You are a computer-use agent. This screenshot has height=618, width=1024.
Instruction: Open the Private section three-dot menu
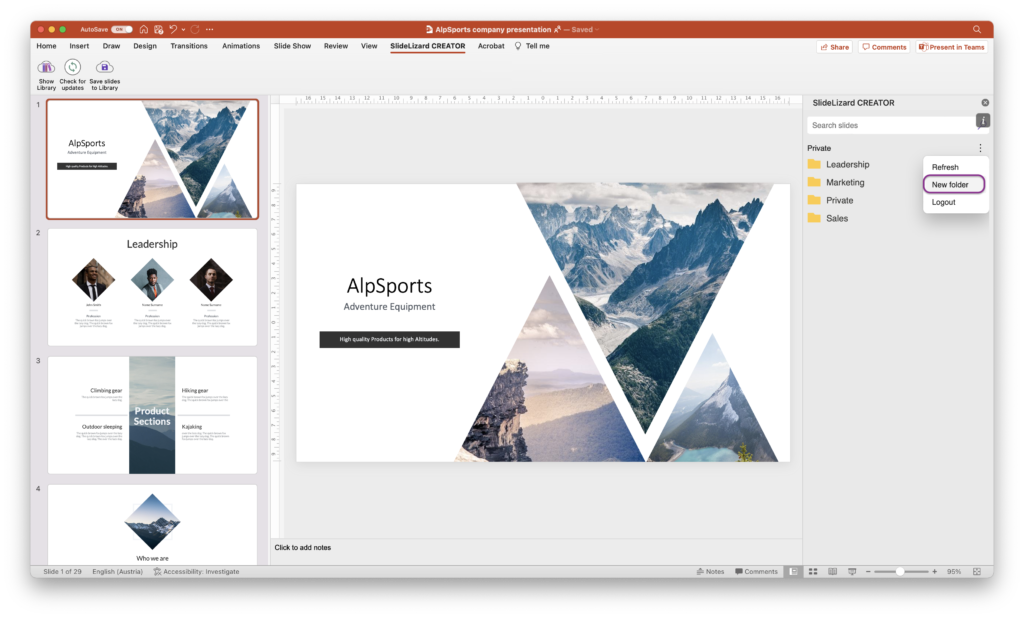click(980, 148)
